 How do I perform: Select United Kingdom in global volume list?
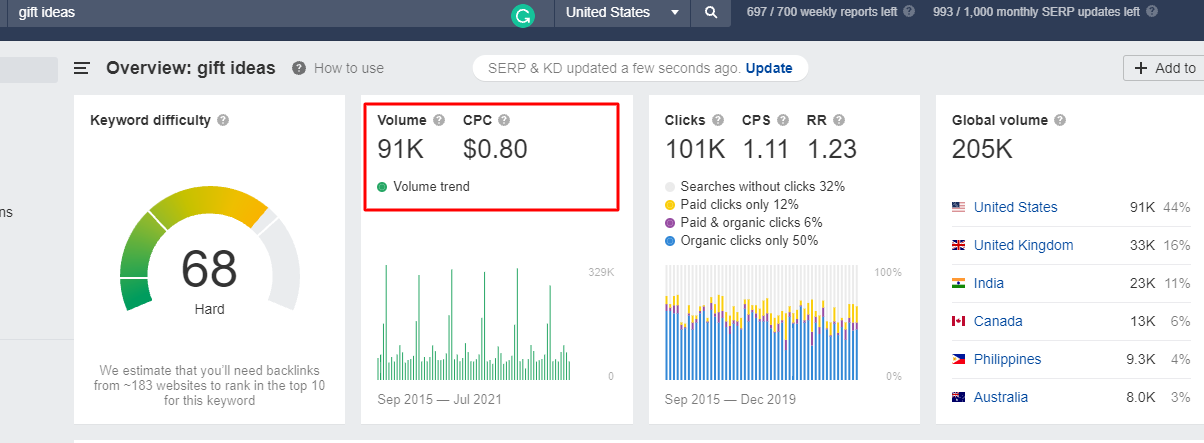tap(1022, 245)
